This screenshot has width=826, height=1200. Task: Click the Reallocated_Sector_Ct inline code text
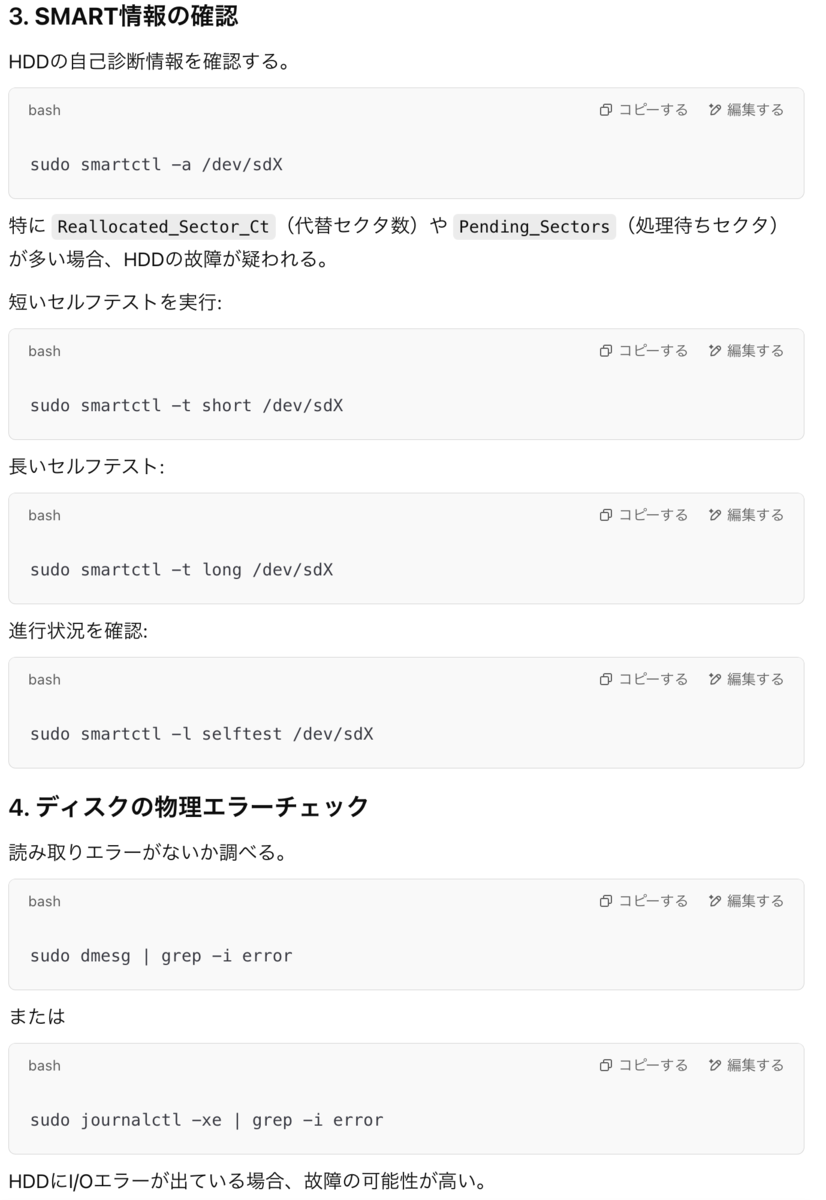(x=164, y=226)
